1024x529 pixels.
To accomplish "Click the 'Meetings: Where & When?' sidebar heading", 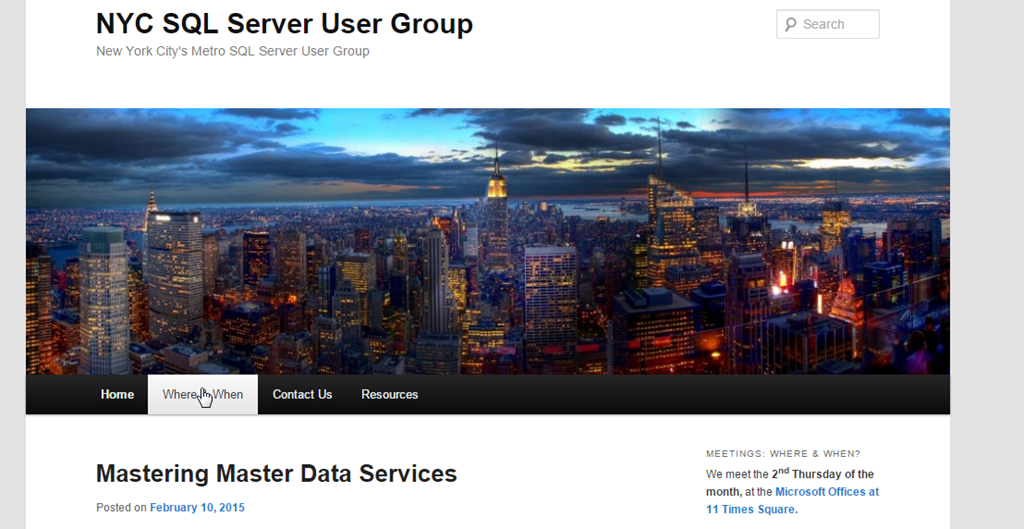I will 783,454.
